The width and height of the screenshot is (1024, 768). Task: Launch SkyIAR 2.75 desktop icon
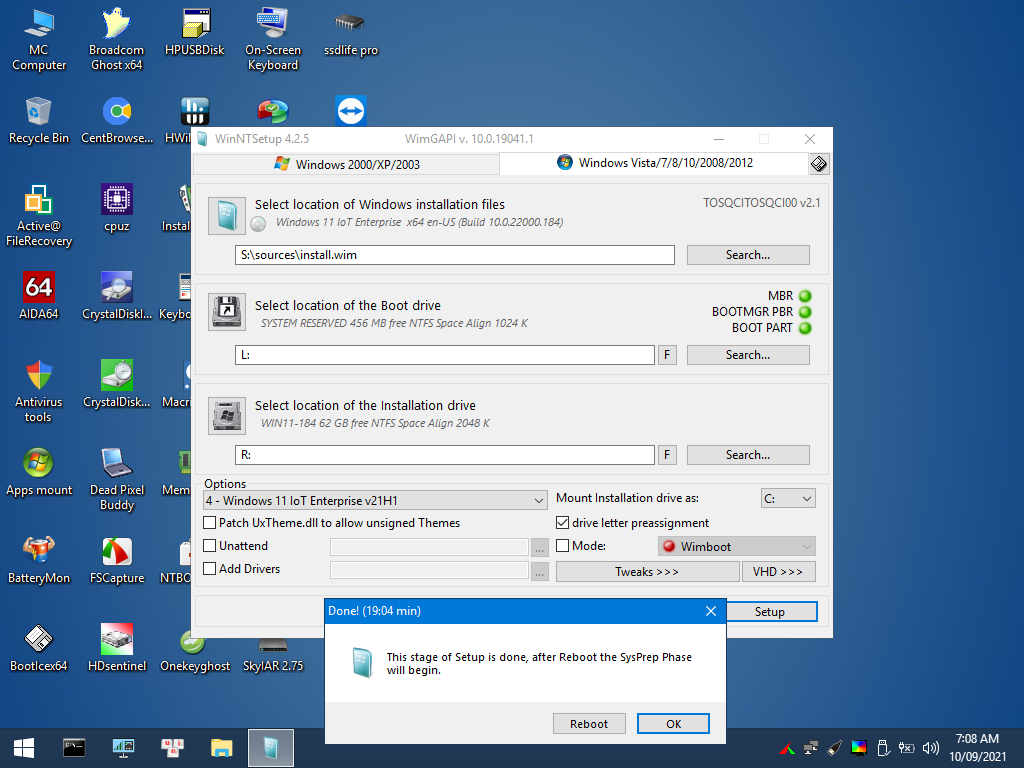point(273,656)
